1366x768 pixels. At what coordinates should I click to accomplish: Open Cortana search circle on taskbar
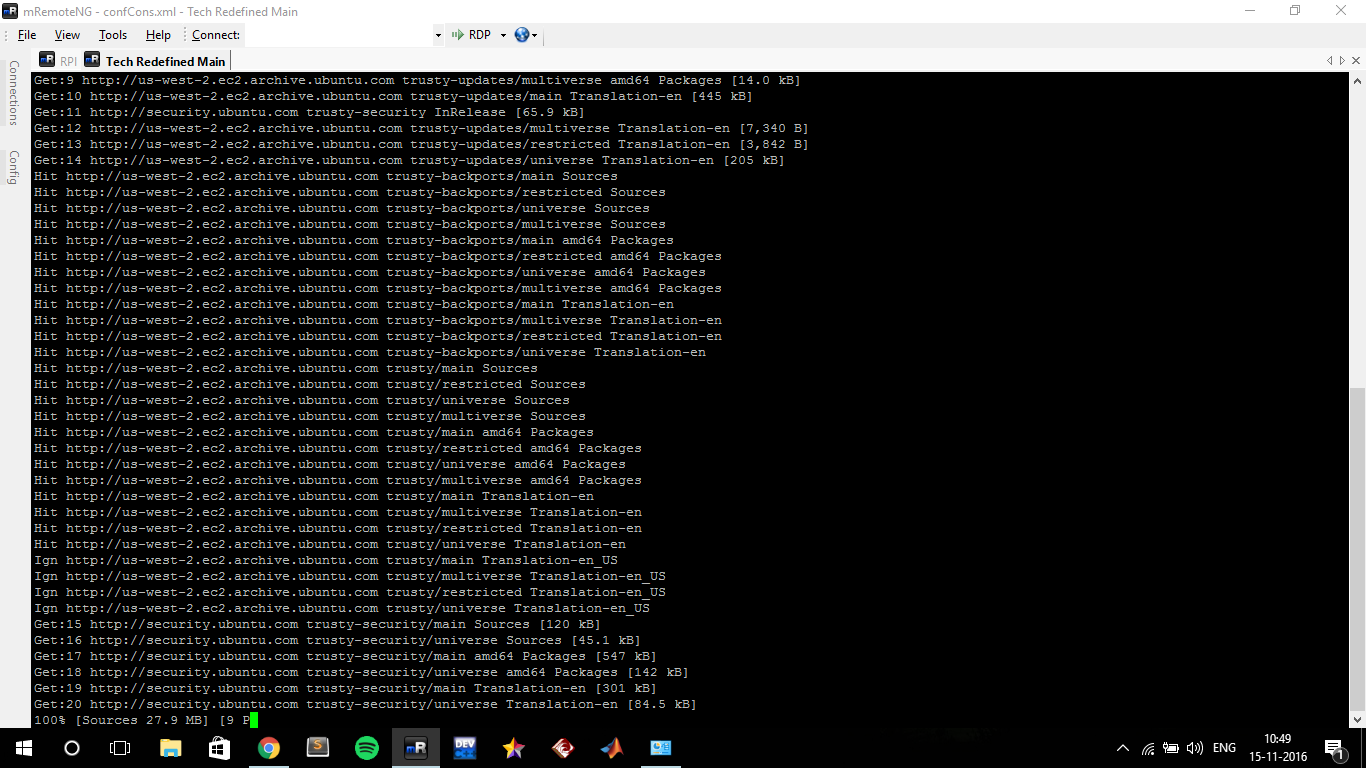(72, 748)
